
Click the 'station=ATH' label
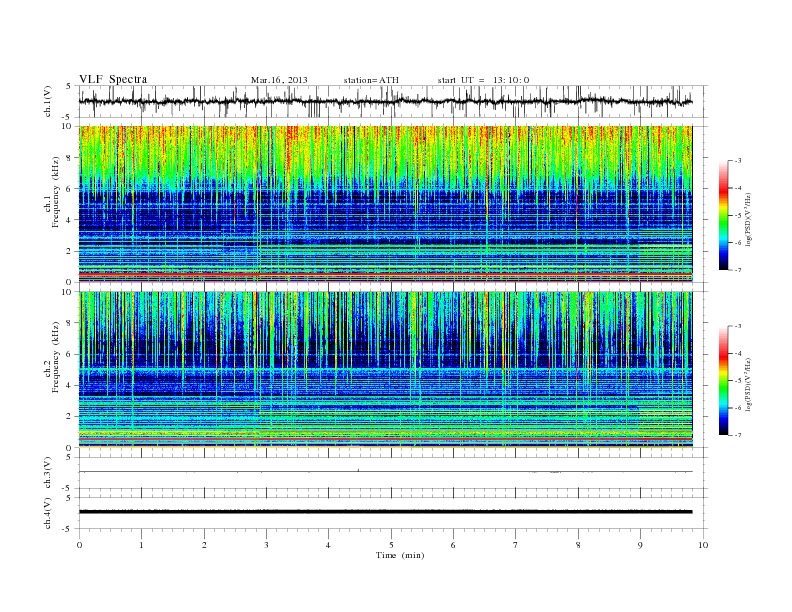371,80
